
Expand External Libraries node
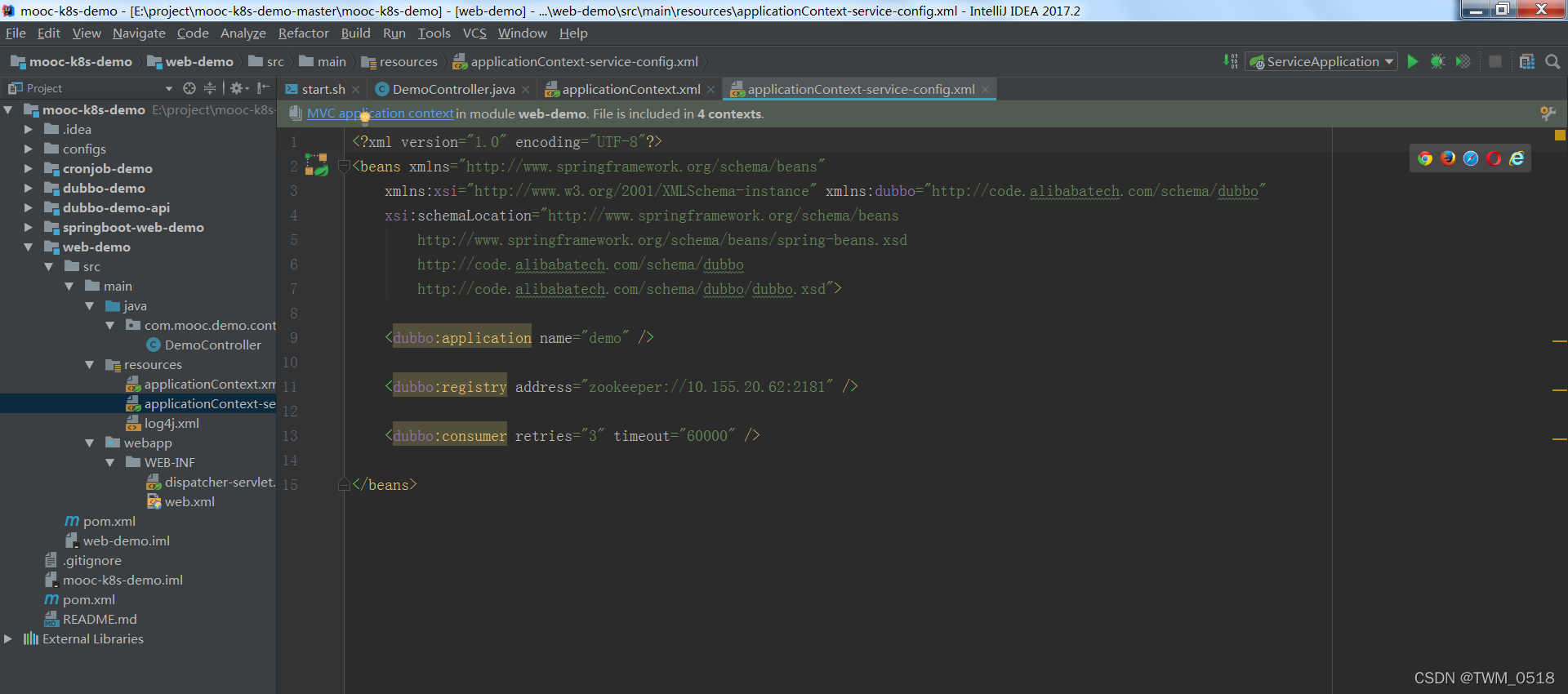pos(8,638)
